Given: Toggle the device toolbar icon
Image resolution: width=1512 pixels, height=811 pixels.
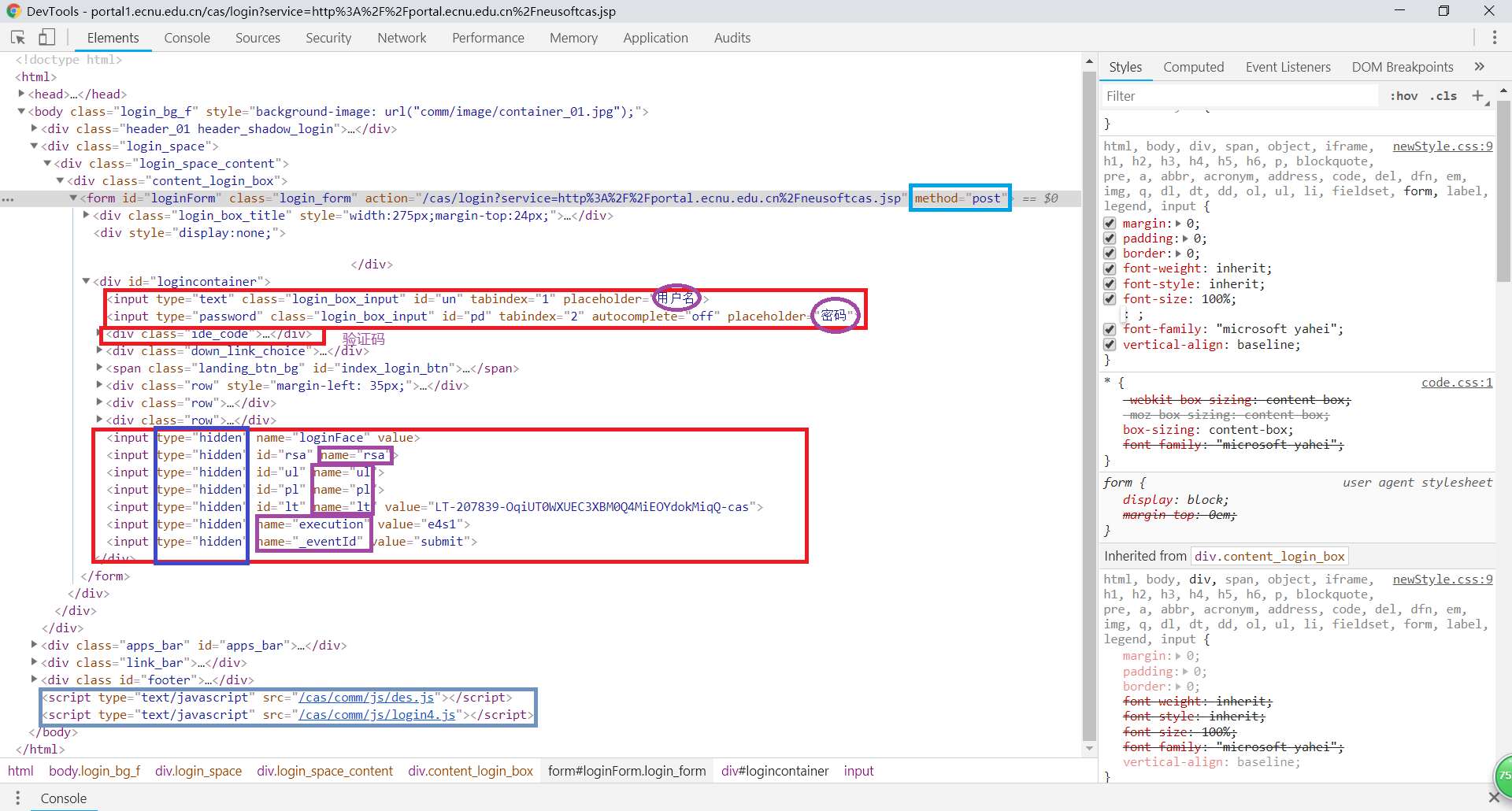Looking at the screenshot, I should click(47, 37).
